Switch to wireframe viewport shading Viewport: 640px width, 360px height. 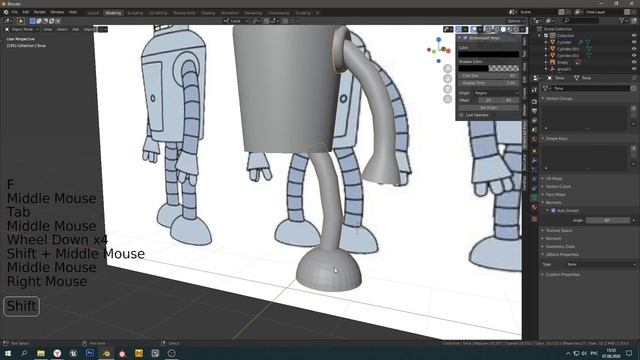[497, 29]
